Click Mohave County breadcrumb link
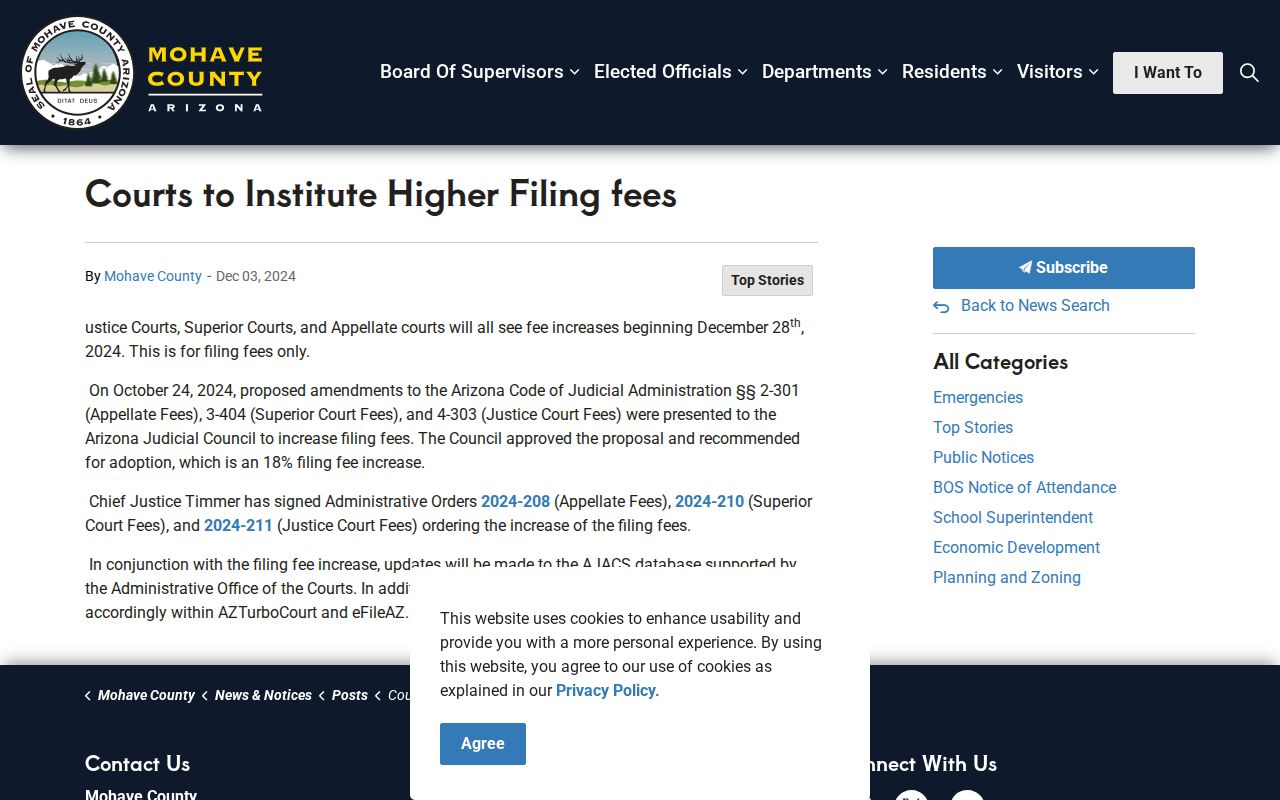The height and width of the screenshot is (800, 1280). pos(146,695)
